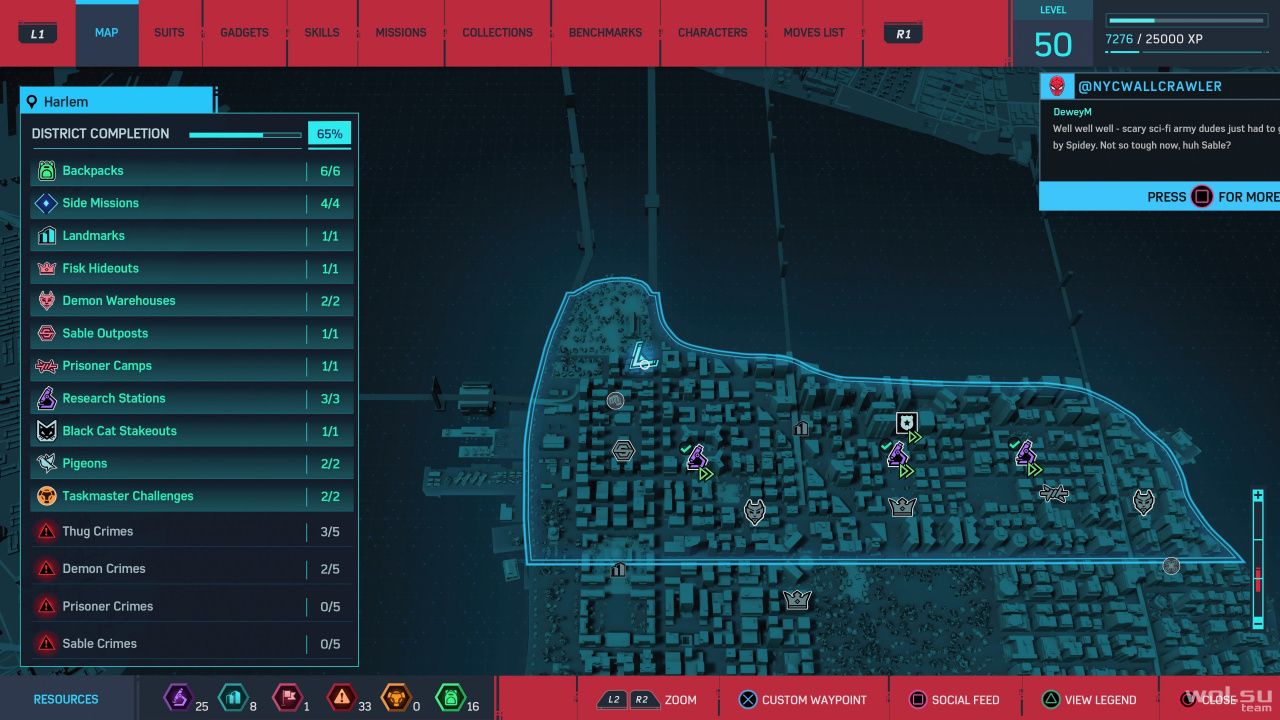Click the L1 previous-tab button

(x=38, y=34)
